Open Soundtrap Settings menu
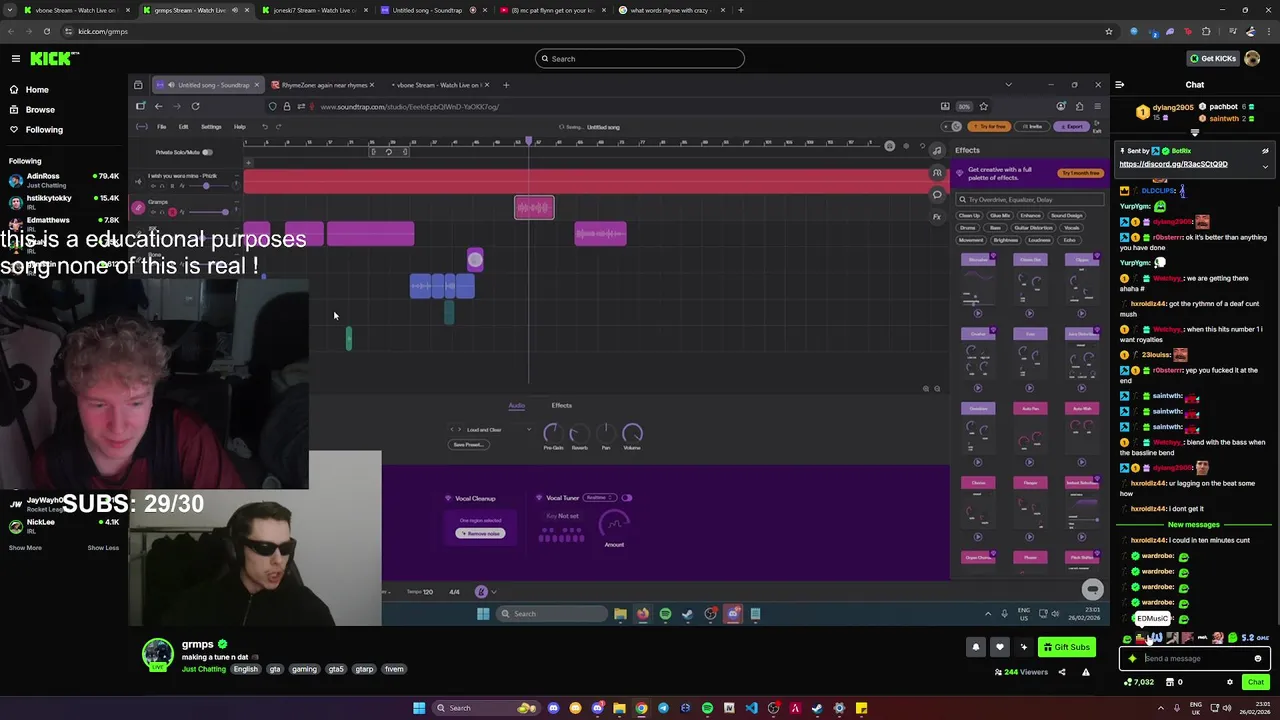Viewport: 1280px width, 720px height. click(211, 127)
